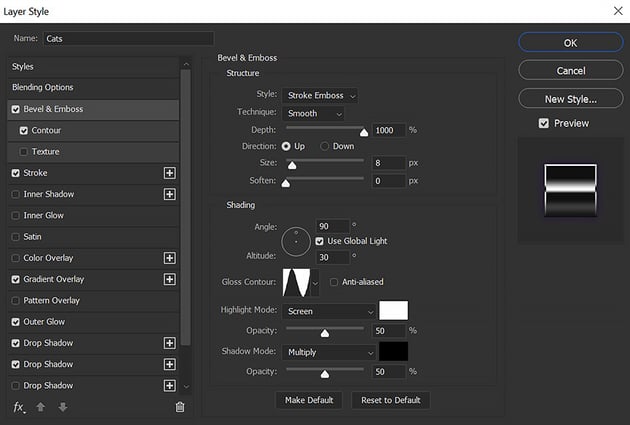This screenshot has height=425, width=630.
Task: Click the trash delete effect icon
Action: coord(180,407)
